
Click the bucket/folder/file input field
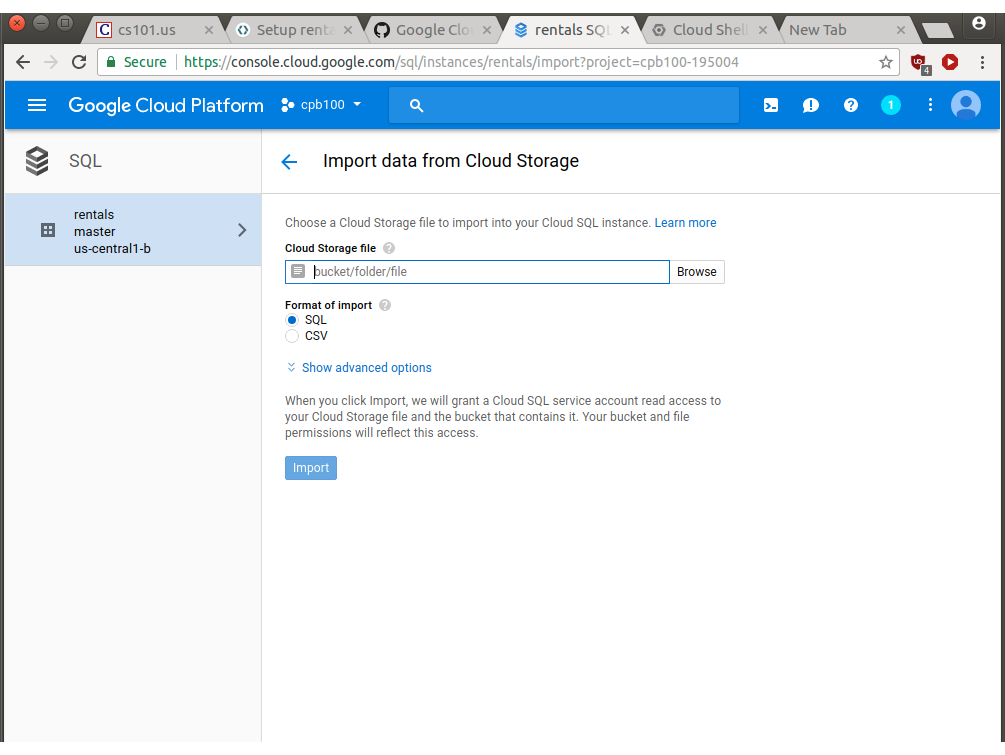click(478, 272)
